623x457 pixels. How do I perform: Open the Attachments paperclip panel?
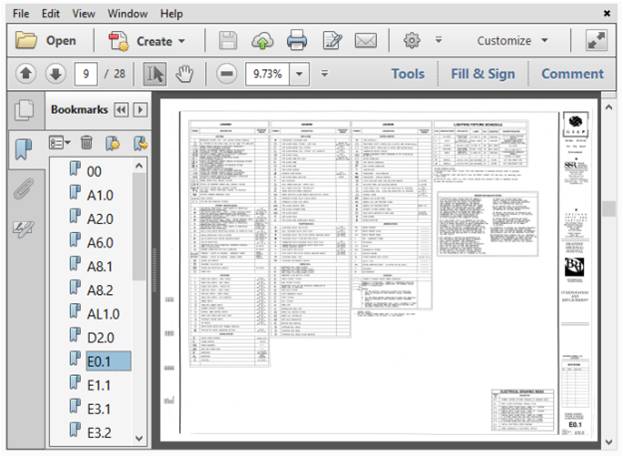click(23, 189)
